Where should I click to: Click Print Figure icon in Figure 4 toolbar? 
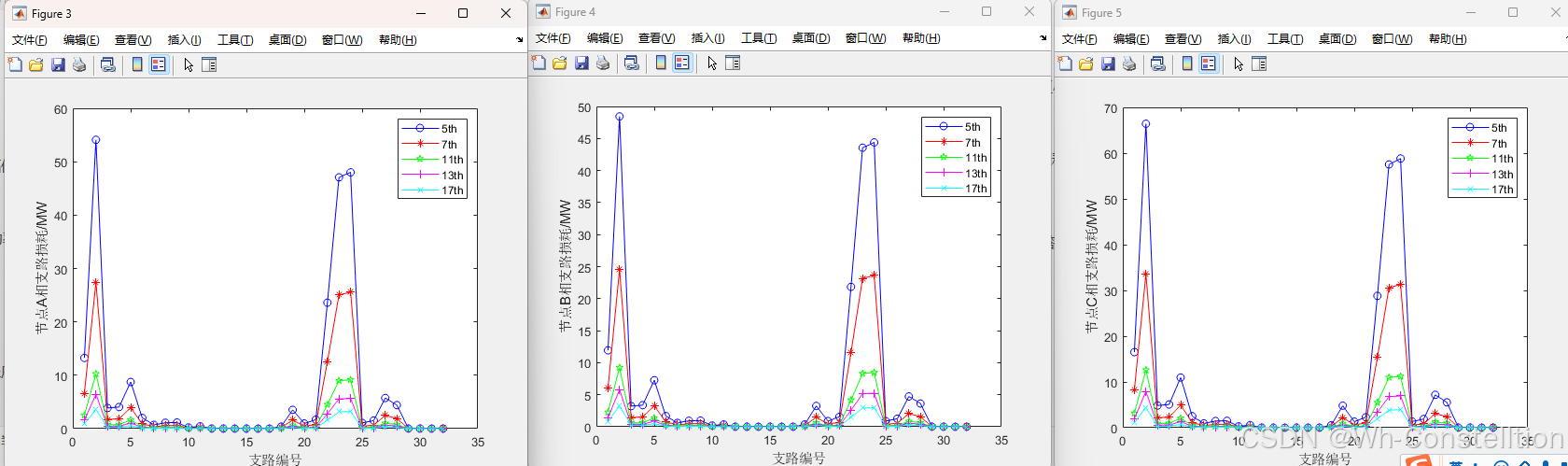click(x=603, y=63)
